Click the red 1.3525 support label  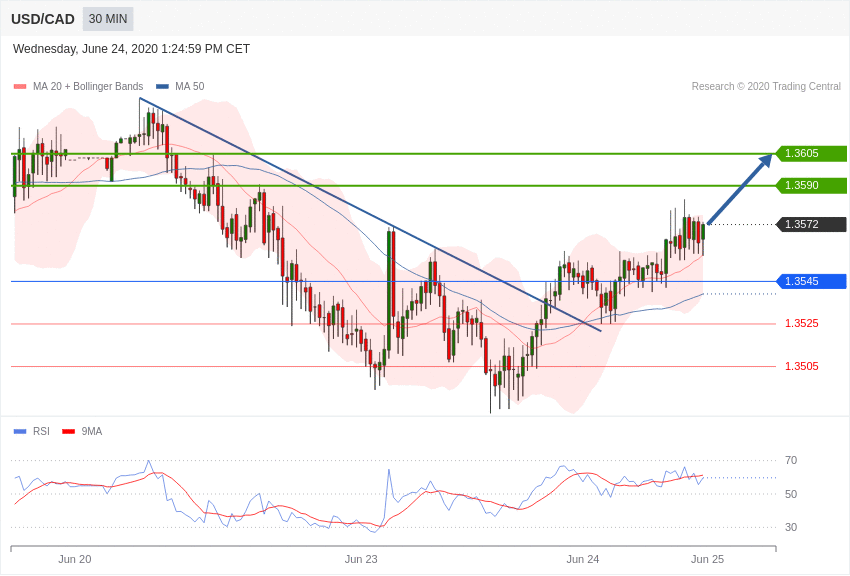(x=802, y=323)
